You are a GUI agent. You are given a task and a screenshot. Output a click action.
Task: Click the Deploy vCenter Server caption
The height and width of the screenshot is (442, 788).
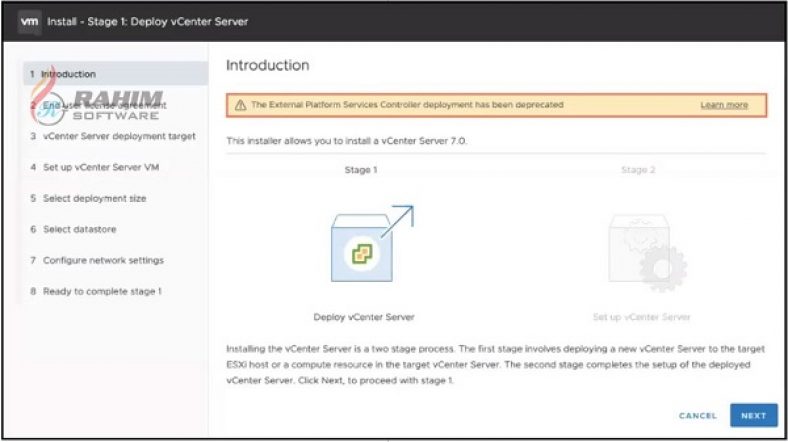tap(364, 317)
